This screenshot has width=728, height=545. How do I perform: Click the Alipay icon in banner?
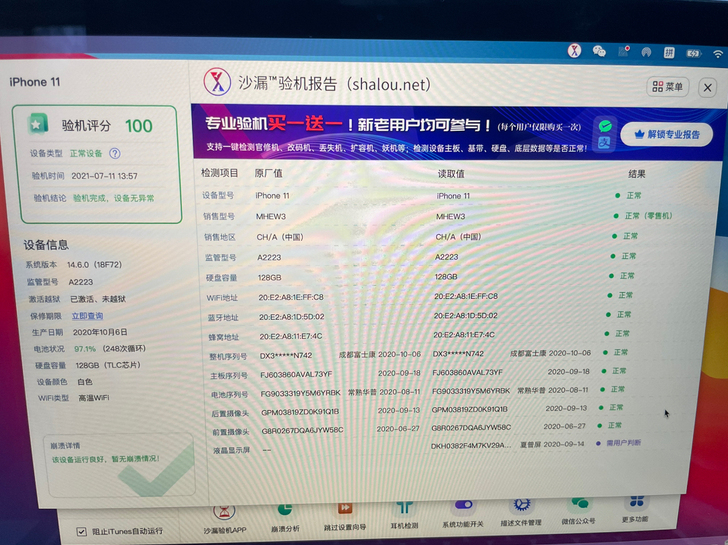click(604, 143)
